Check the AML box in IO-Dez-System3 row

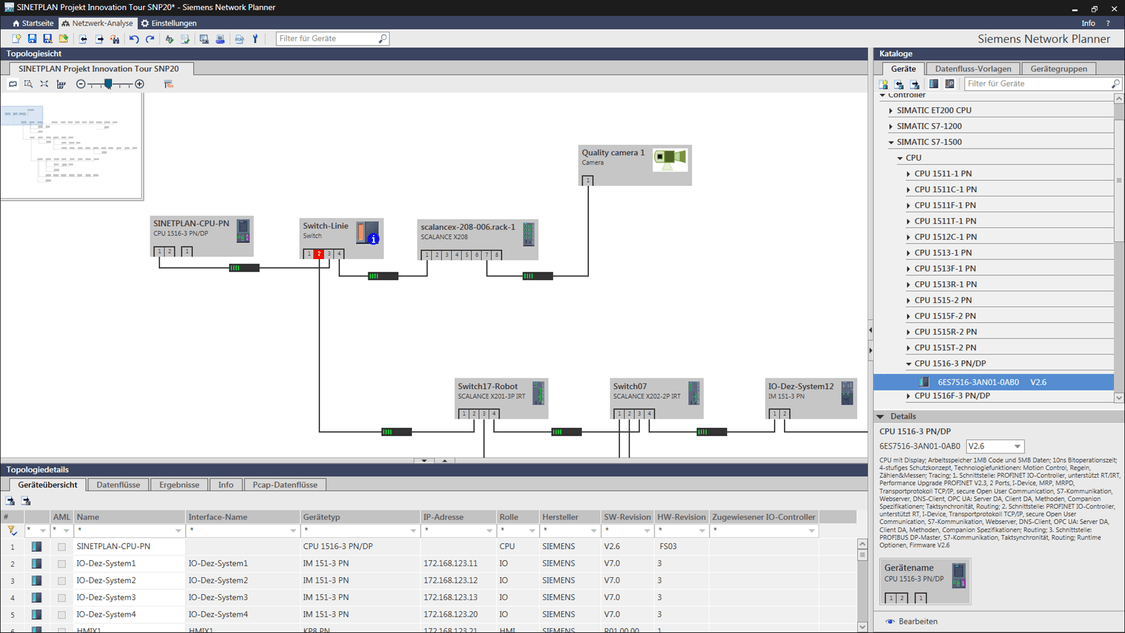tap(62, 598)
